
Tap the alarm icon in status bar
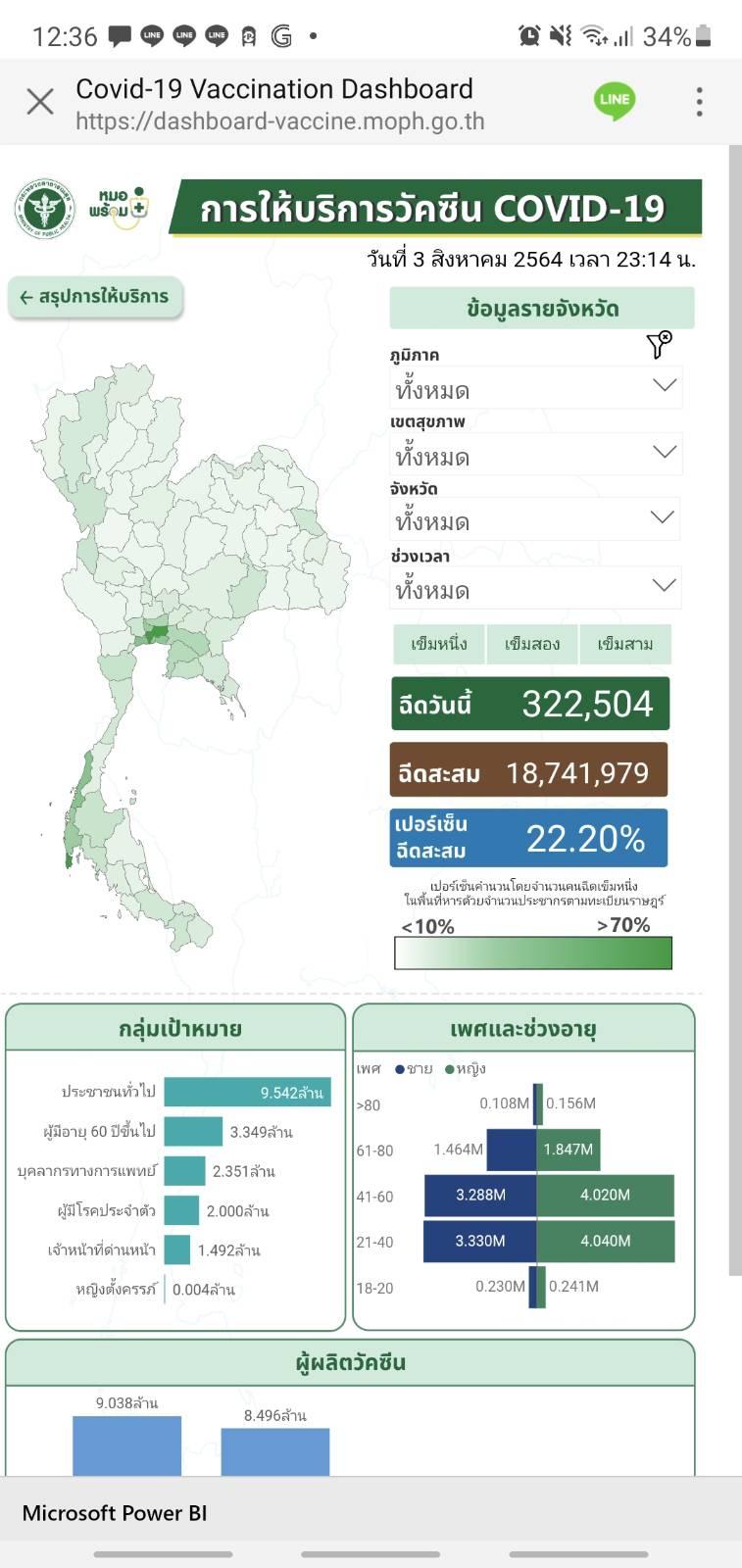[x=529, y=36]
